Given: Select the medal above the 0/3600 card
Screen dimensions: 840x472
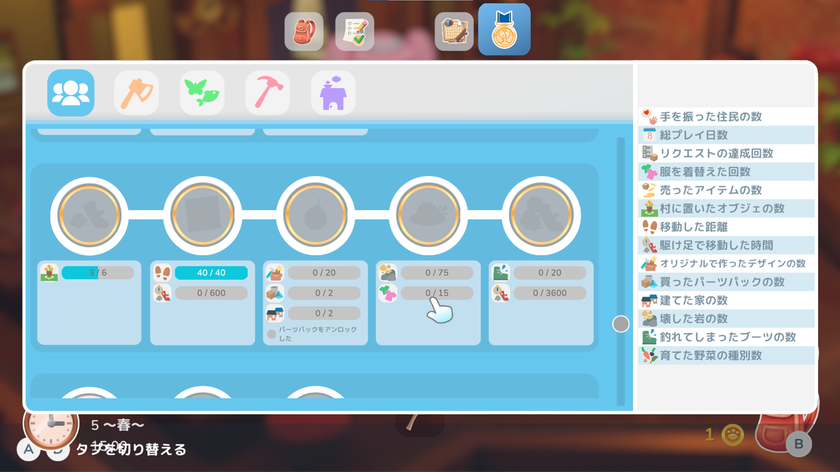Looking at the screenshot, I should [x=541, y=215].
